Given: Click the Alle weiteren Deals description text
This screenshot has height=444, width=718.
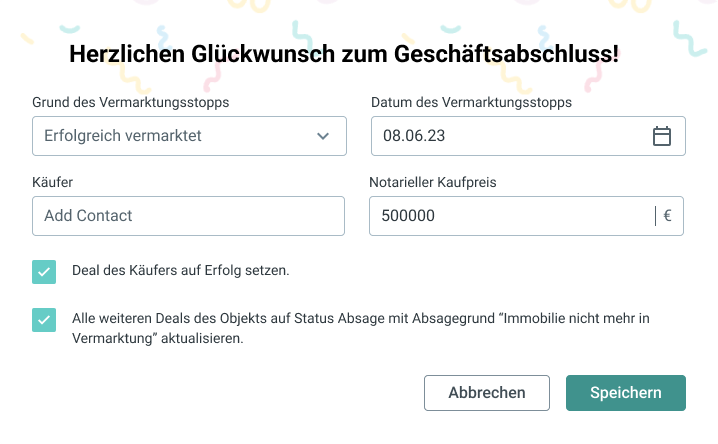Looking at the screenshot, I should [361, 328].
